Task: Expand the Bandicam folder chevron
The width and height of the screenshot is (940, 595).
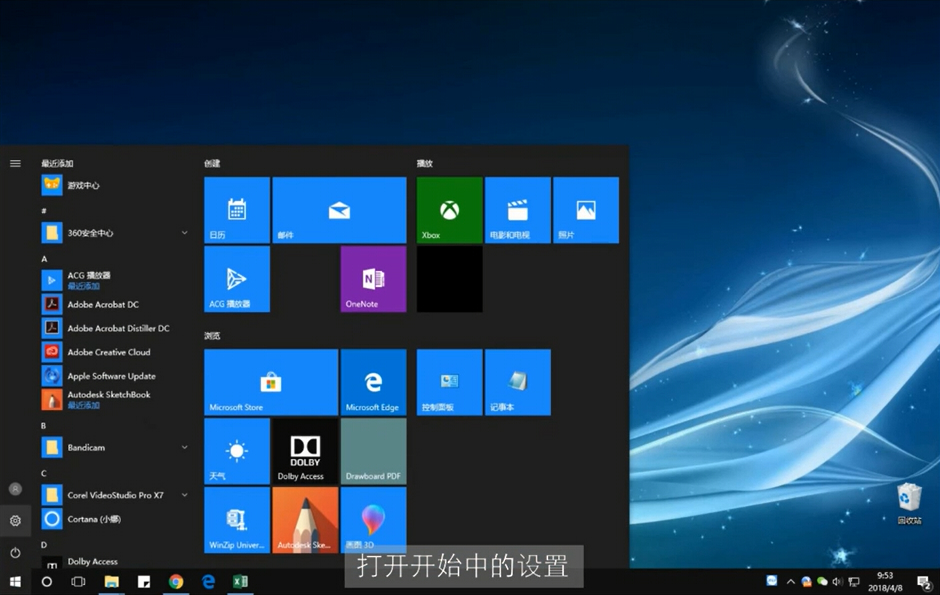Action: pos(185,447)
